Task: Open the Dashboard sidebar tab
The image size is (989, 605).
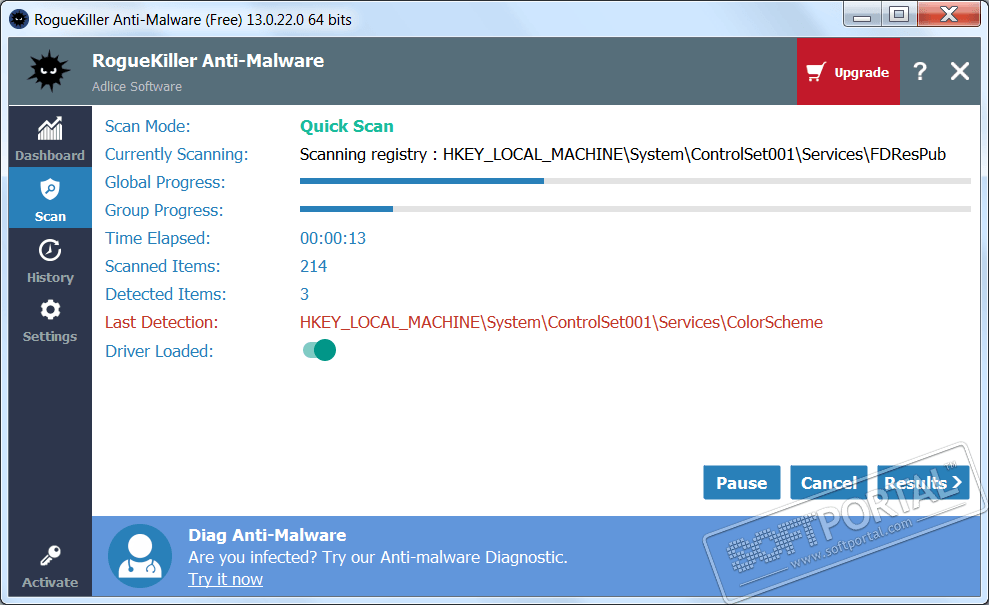Action: (x=50, y=138)
